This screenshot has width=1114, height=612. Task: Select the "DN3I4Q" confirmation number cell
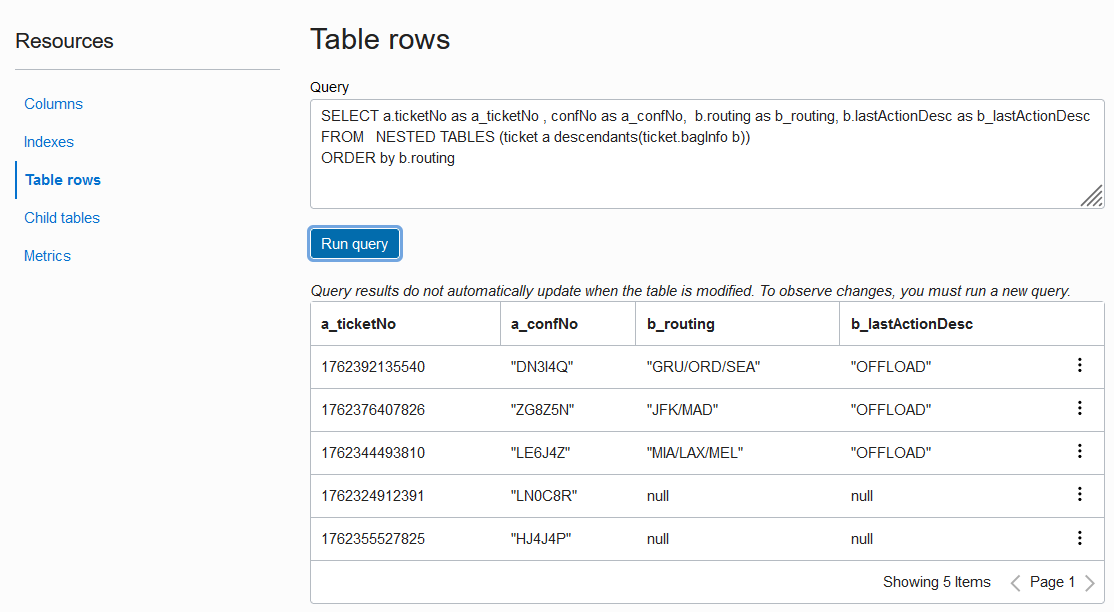click(x=542, y=367)
